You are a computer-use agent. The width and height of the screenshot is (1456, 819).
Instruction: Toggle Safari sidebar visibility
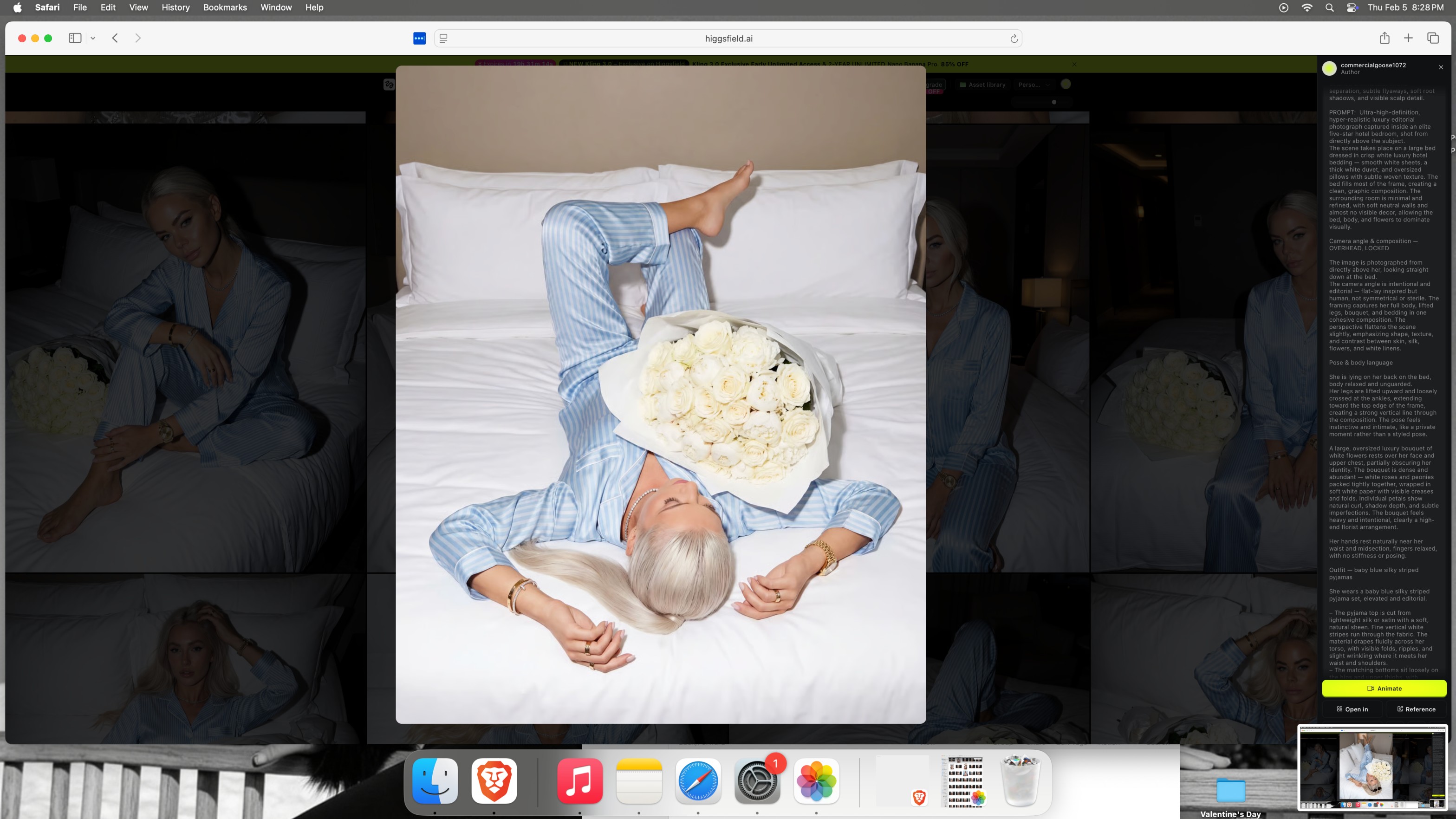(75, 38)
